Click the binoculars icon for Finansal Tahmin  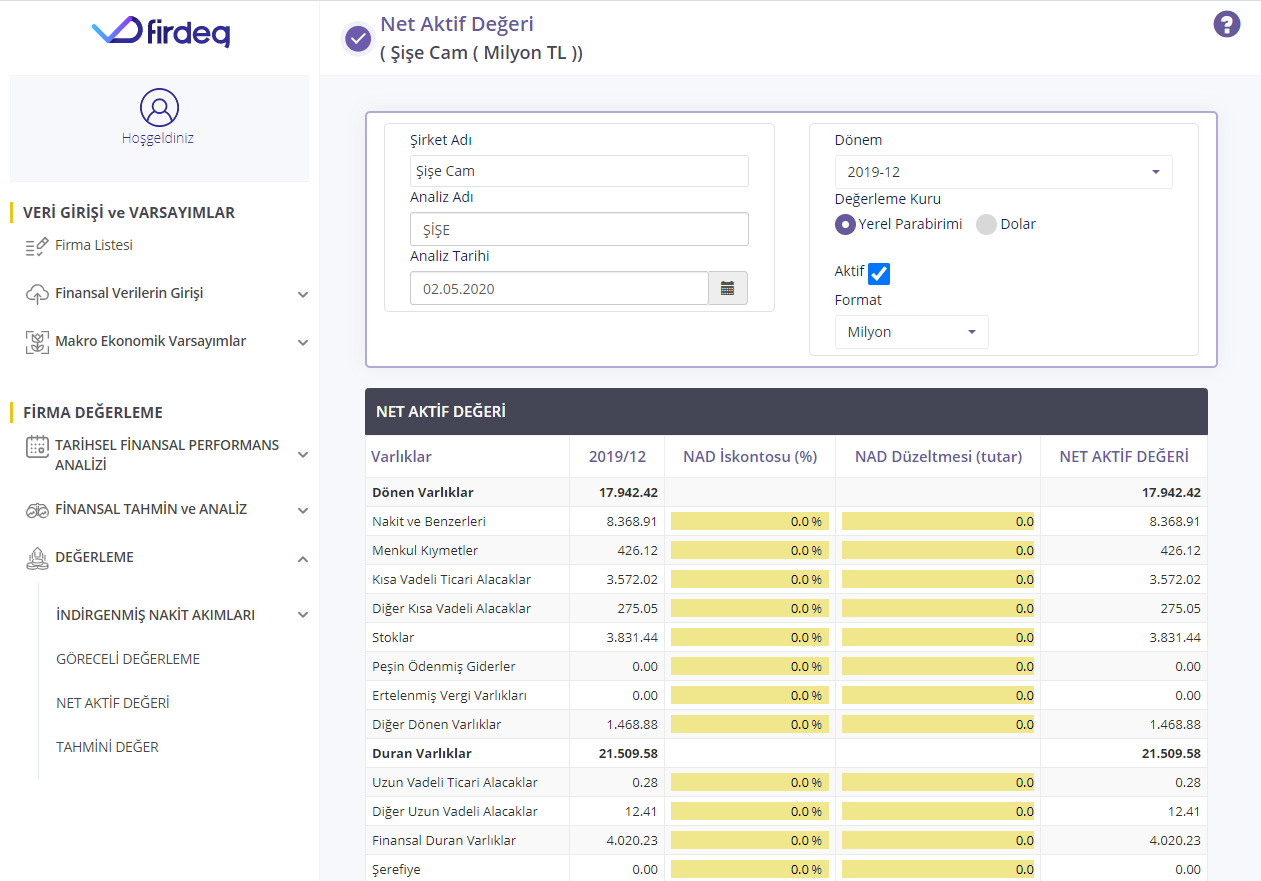point(37,510)
